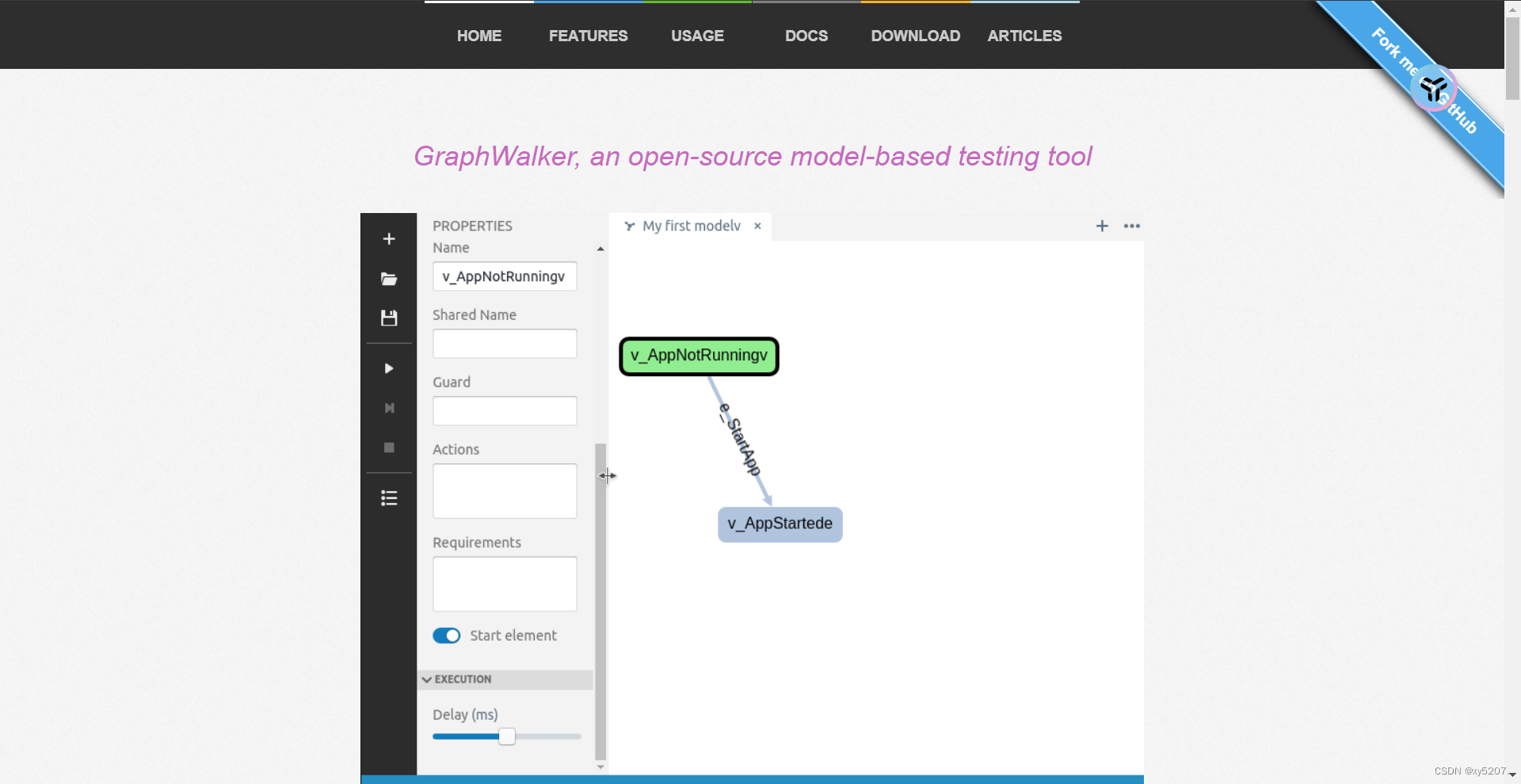The width and height of the screenshot is (1521, 784).
Task: Click the panel splitter resize handle
Action: pyautogui.click(x=608, y=476)
